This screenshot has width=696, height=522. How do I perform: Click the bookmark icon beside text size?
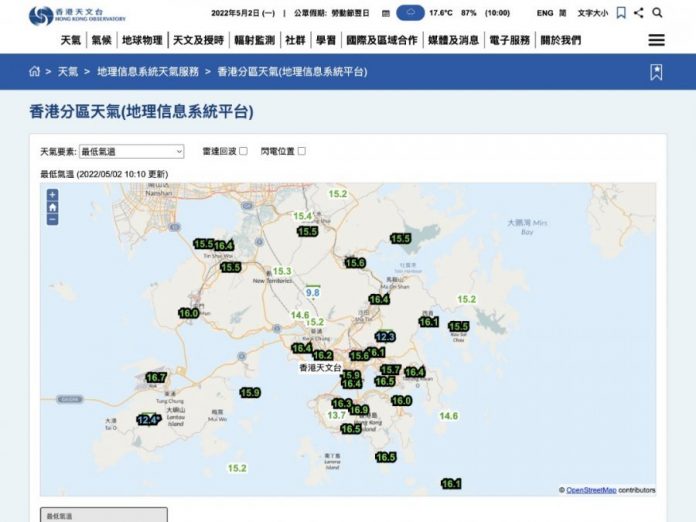621,13
